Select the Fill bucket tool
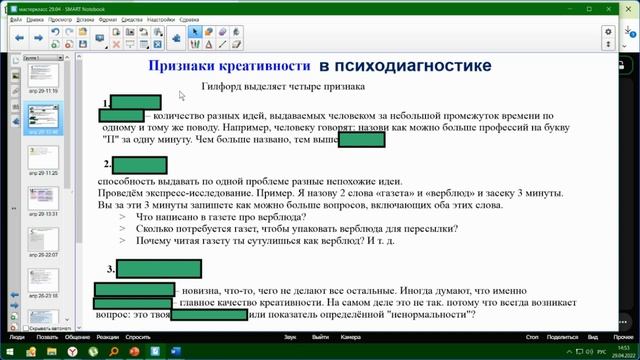 click(x=236, y=32)
